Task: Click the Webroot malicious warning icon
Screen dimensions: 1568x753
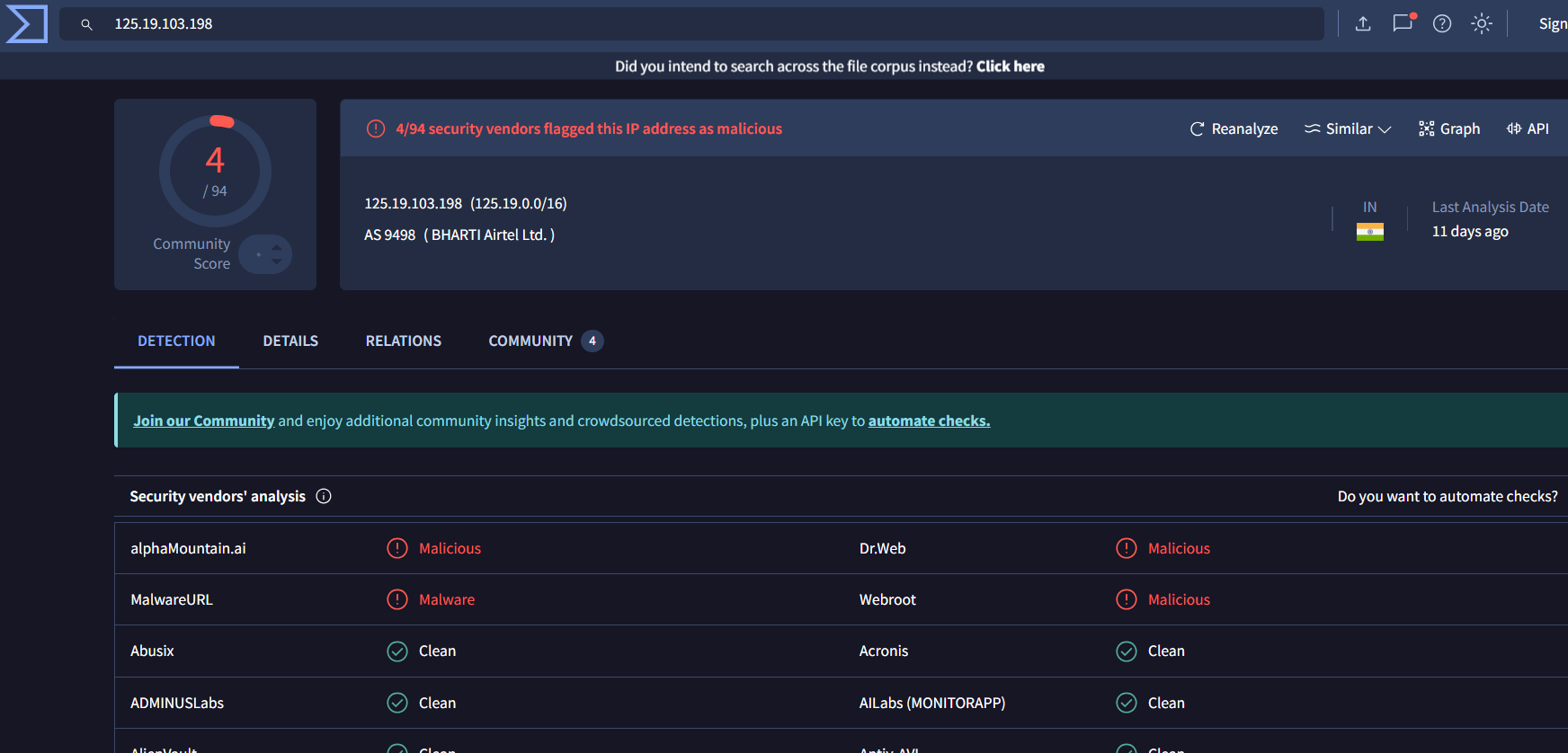Action: [x=1127, y=599]
